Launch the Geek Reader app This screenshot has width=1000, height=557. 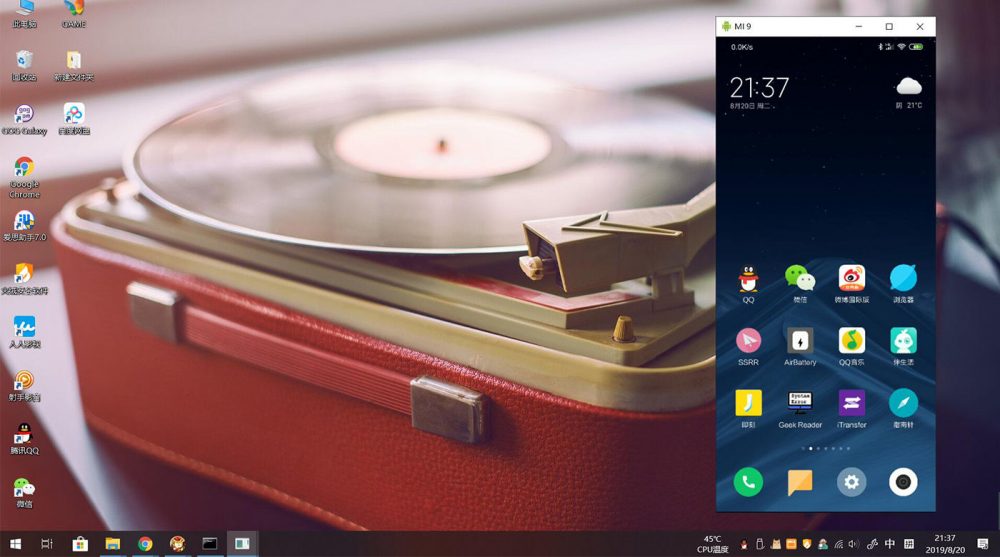point(800,403)
